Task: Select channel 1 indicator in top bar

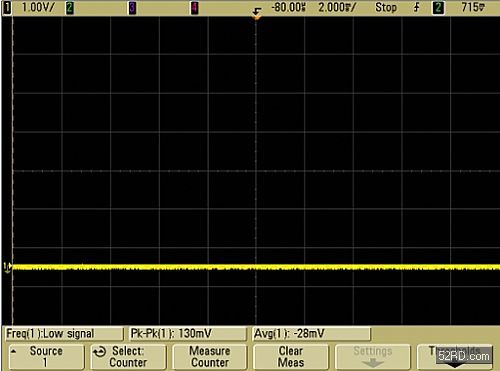Action: (7, 8)
